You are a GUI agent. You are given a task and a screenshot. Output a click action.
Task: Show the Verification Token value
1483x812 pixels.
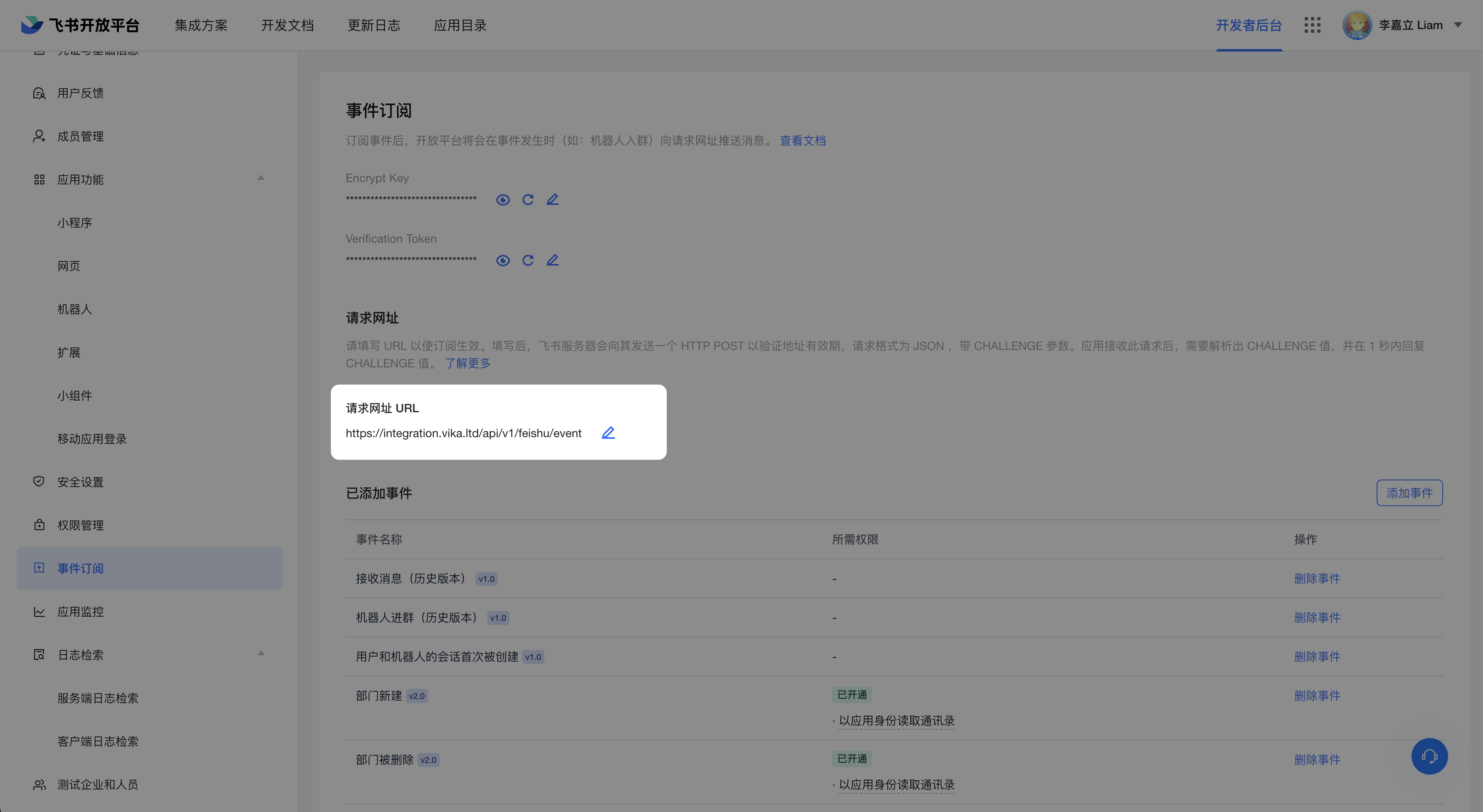coord(503,260)
